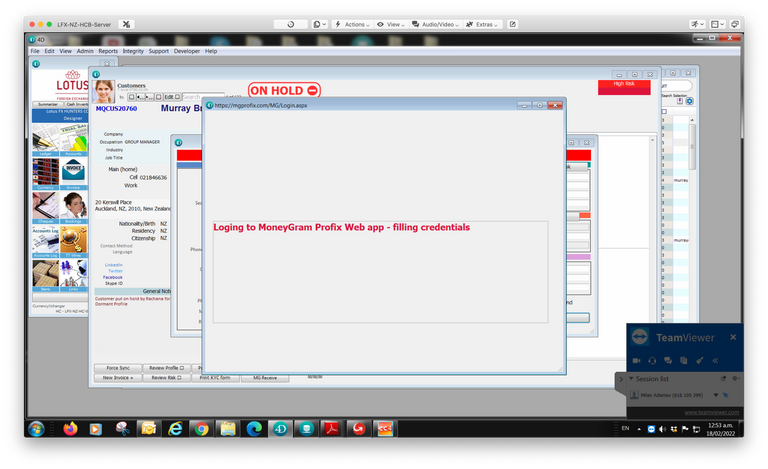The height and width of the screenshot is (469, 768).
Task: Open the clipboard dropdown in top toolbar
Action: pos(319,24)
